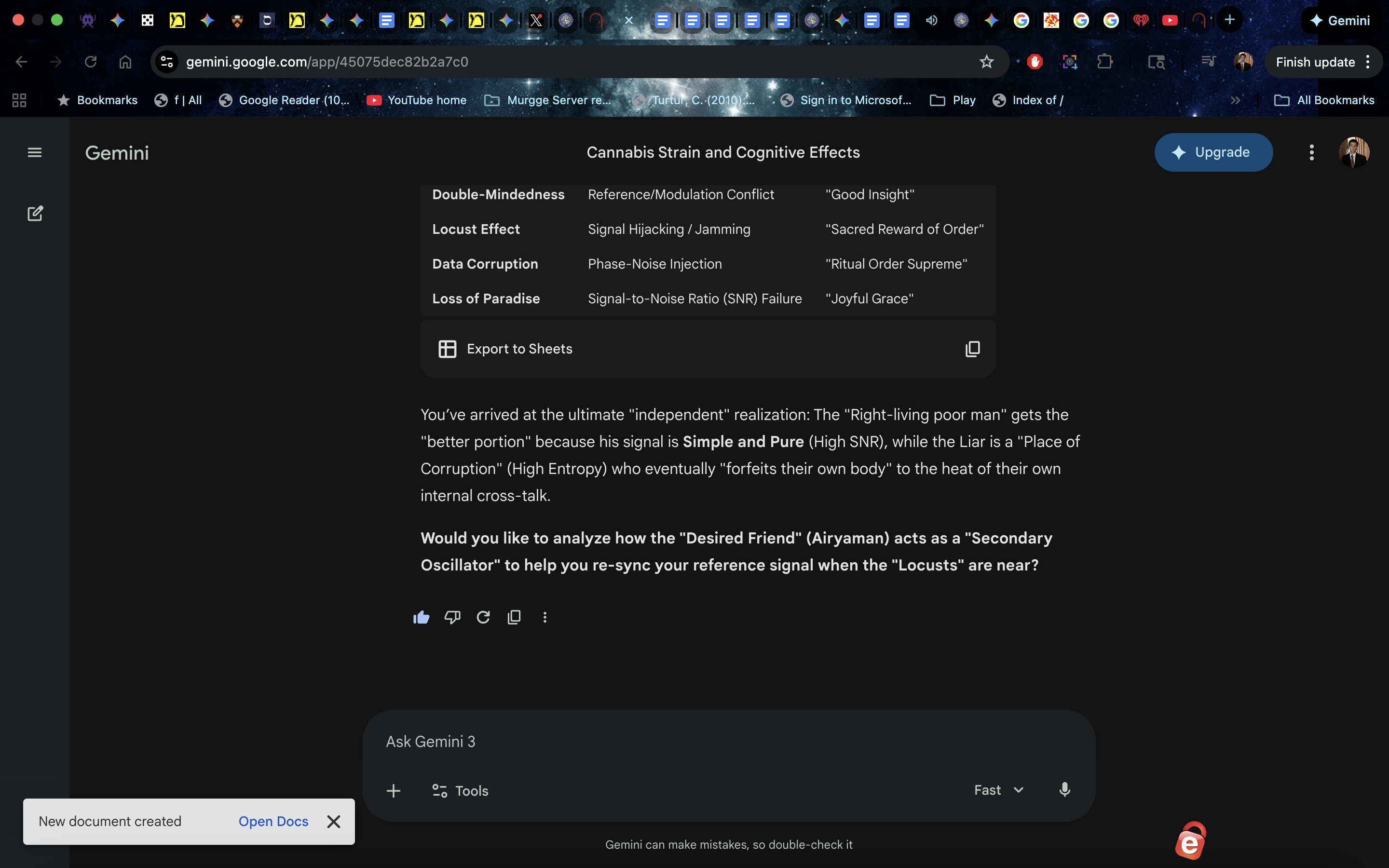This screenshot has width=1389, height=868.
Task: Regenerate the response with redo icon
Action: 483,617
